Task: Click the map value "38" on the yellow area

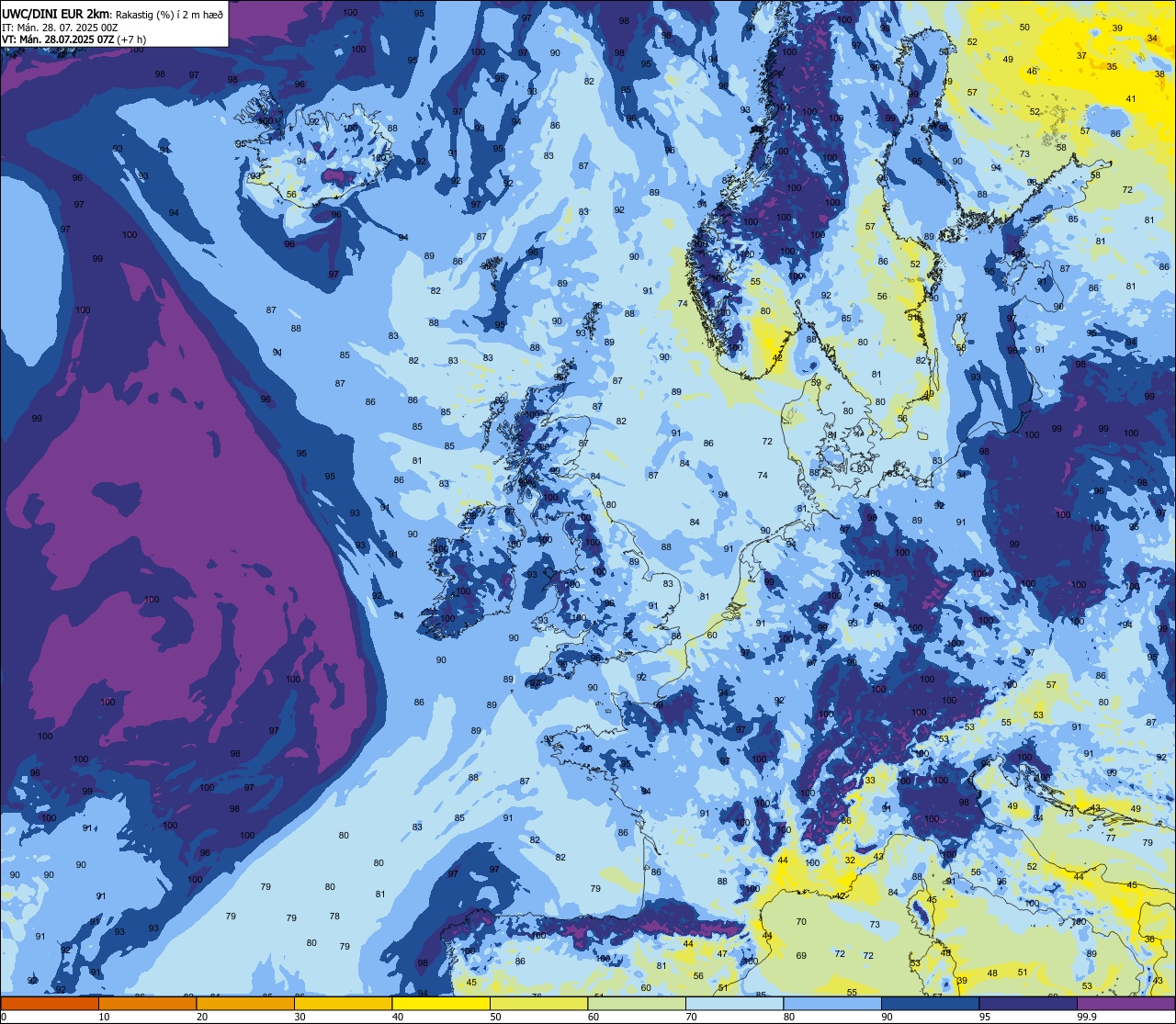Action: pyautogui.click(x=1159, y=73)
